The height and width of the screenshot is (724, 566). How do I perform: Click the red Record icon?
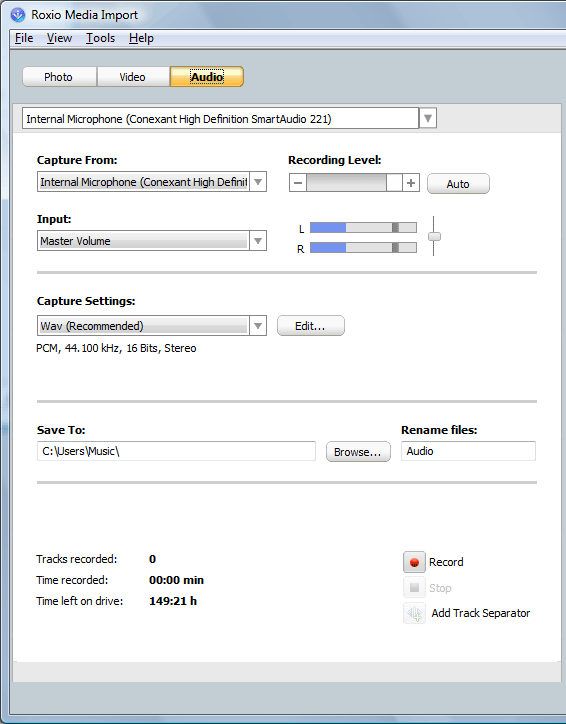click(x=414, y=562)
